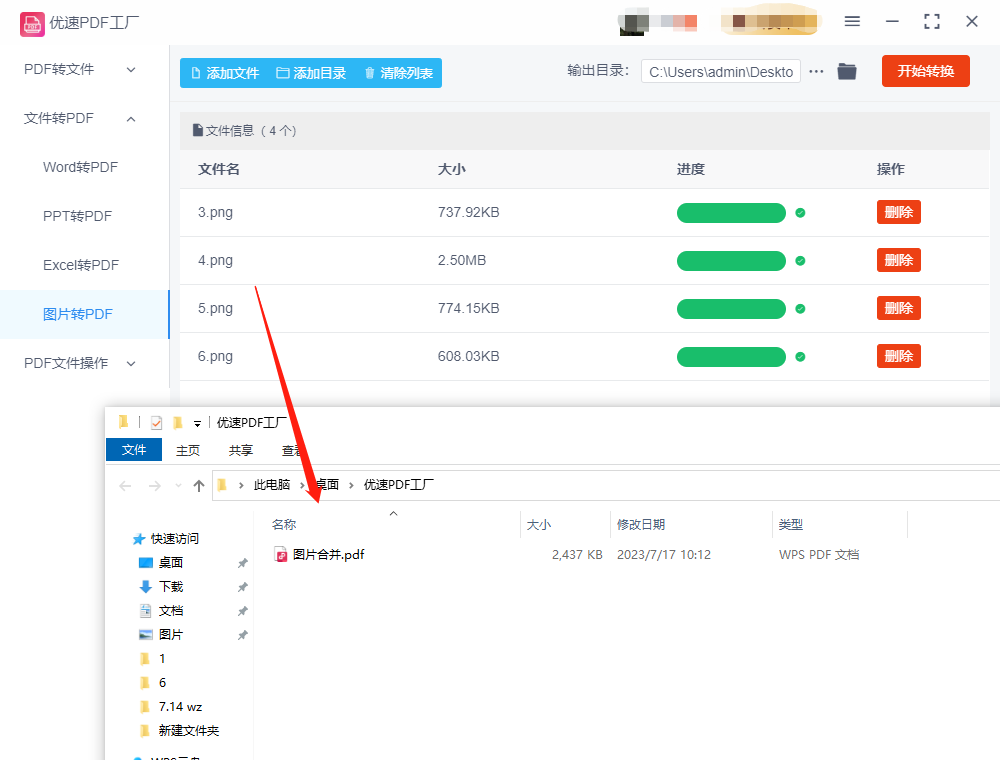Sort by 名称 column header in Explorer
The height and width of the screenshot is (760, 1000).
tap(284, 525)
